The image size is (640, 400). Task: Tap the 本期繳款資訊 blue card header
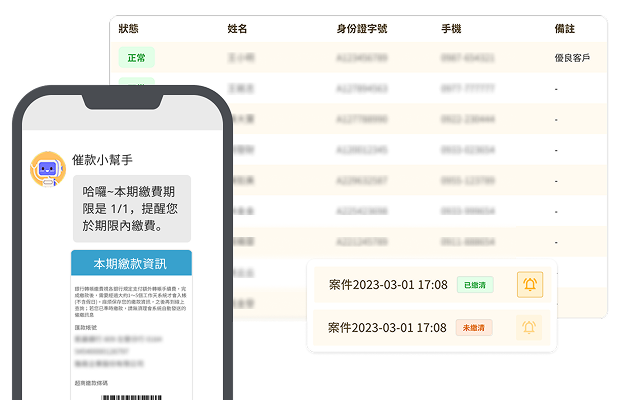(131, 264)
